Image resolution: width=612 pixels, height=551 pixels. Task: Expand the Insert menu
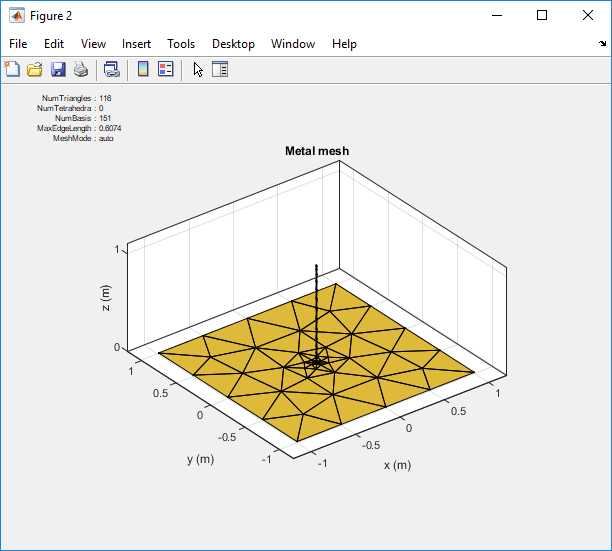point(136,44)
